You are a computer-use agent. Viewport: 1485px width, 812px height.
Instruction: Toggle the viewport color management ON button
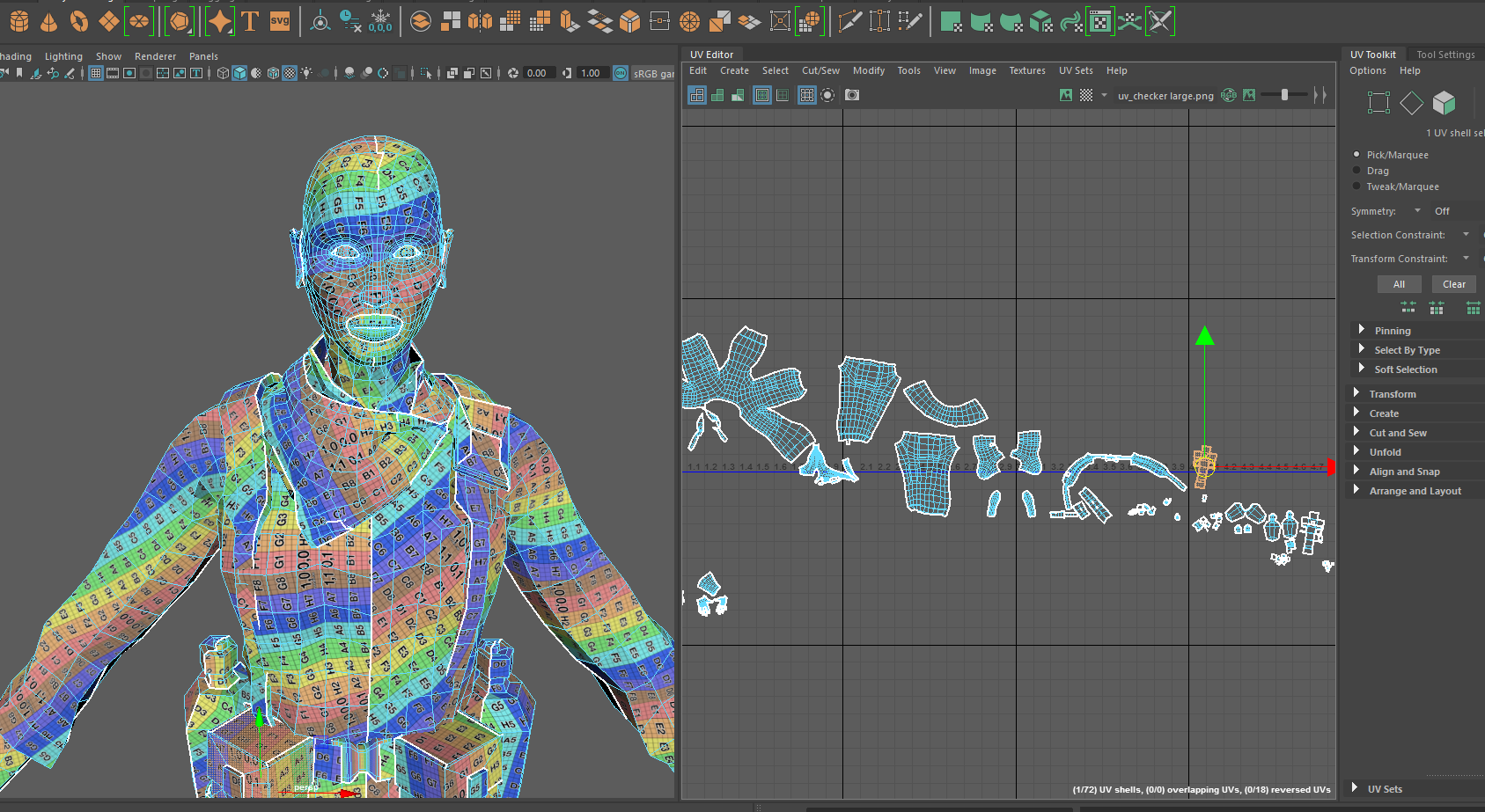click(x=621, y=73)
